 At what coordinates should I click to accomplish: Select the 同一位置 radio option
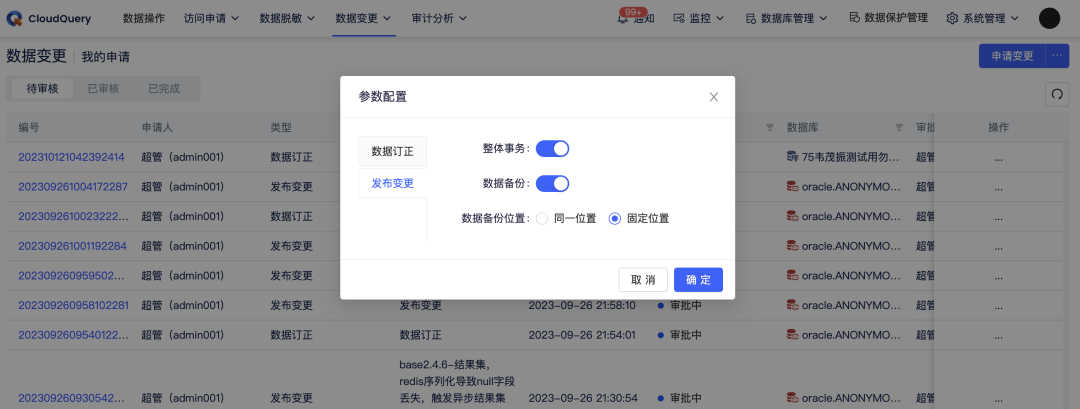click(x=541, y=219)
